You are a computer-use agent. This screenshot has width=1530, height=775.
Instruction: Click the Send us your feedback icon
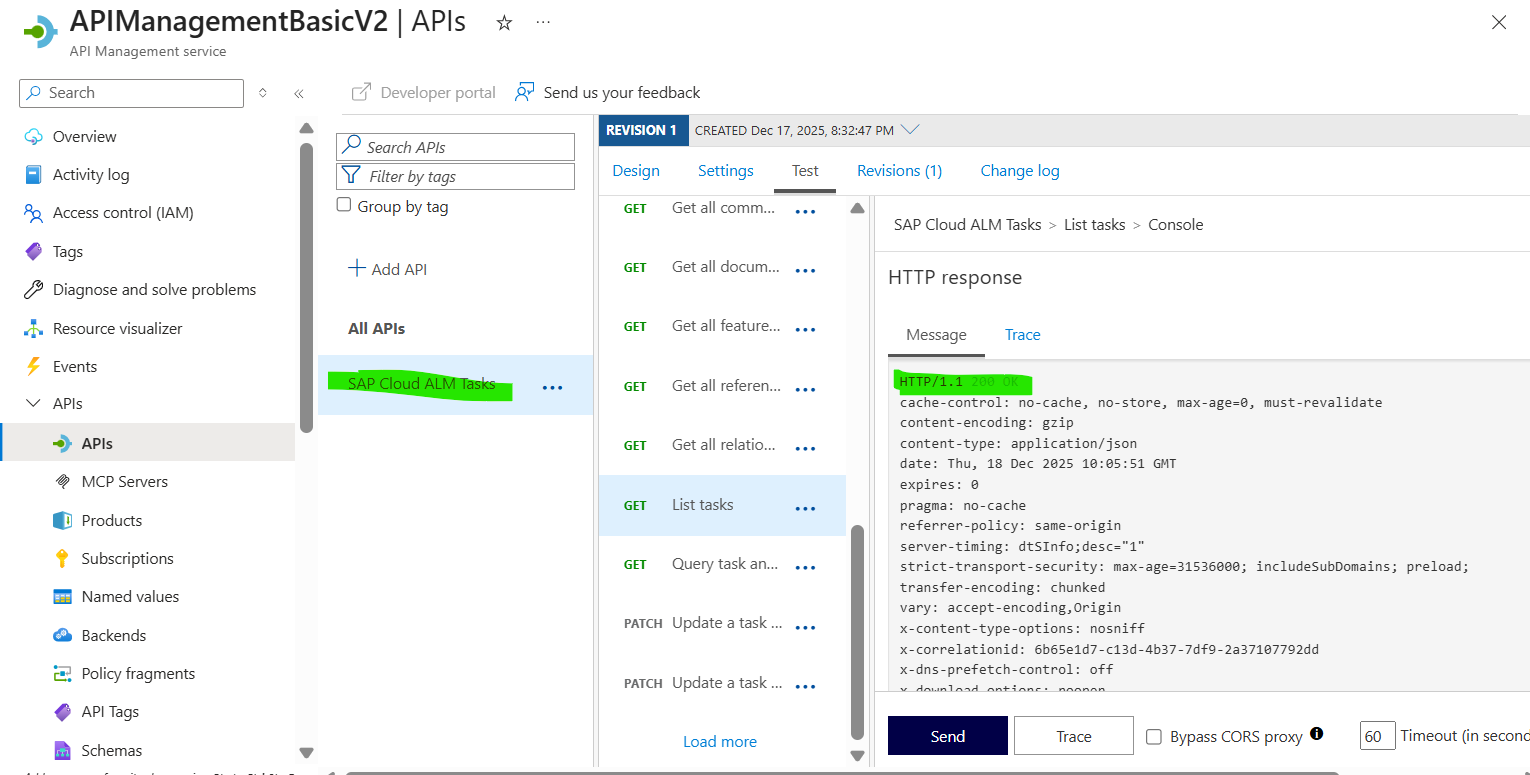pos(524,92)
